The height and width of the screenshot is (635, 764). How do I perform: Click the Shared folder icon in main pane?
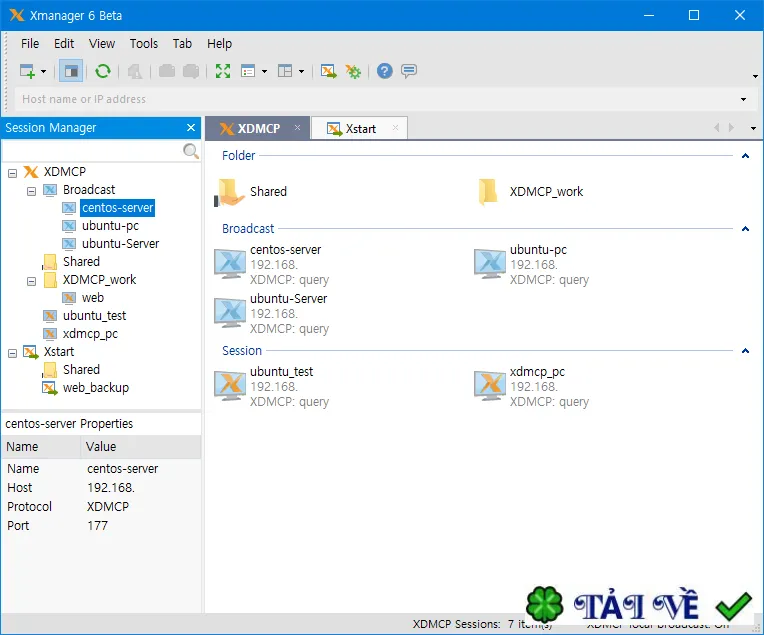tap(229, 192)
